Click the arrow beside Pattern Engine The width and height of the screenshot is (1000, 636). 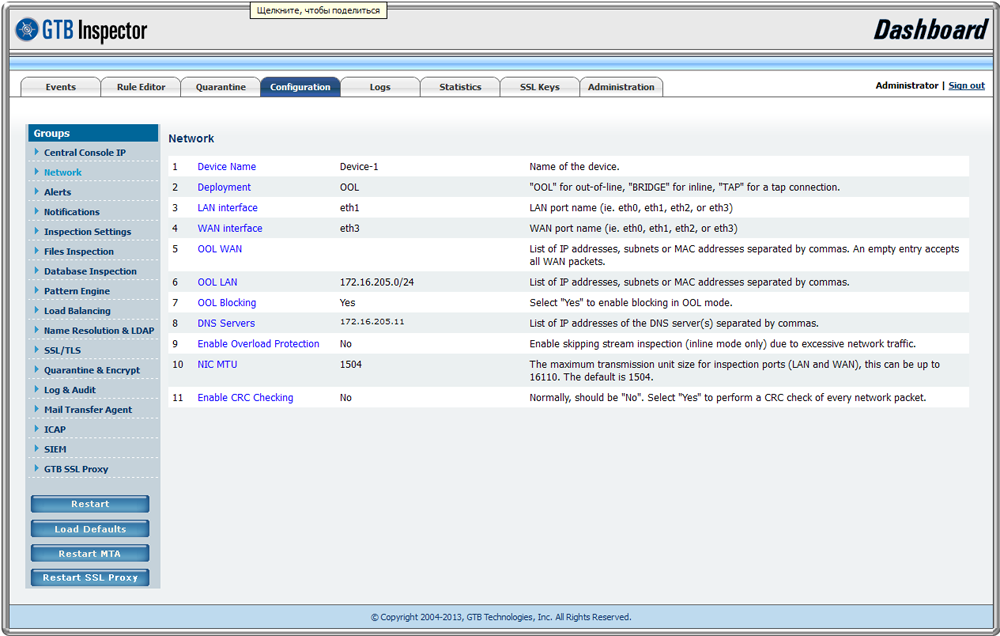click(x=36, y=290)
